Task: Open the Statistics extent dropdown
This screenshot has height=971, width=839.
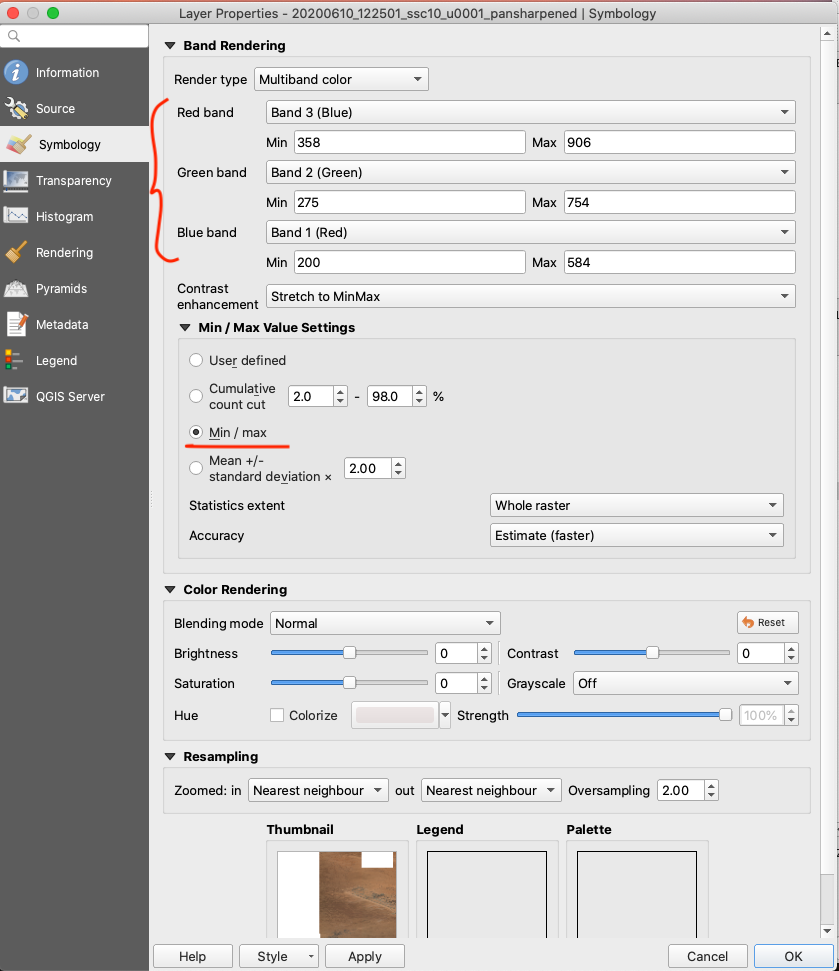Action: (637, 505)
